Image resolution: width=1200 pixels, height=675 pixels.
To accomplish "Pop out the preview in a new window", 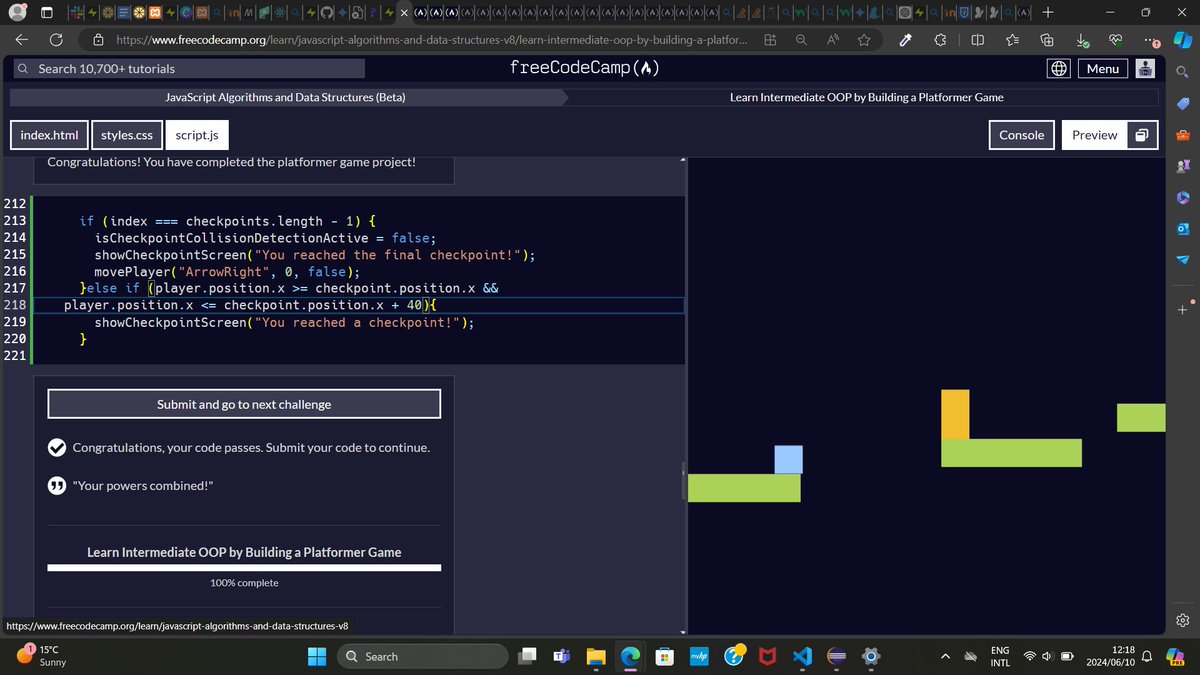I will point(1142,135).
